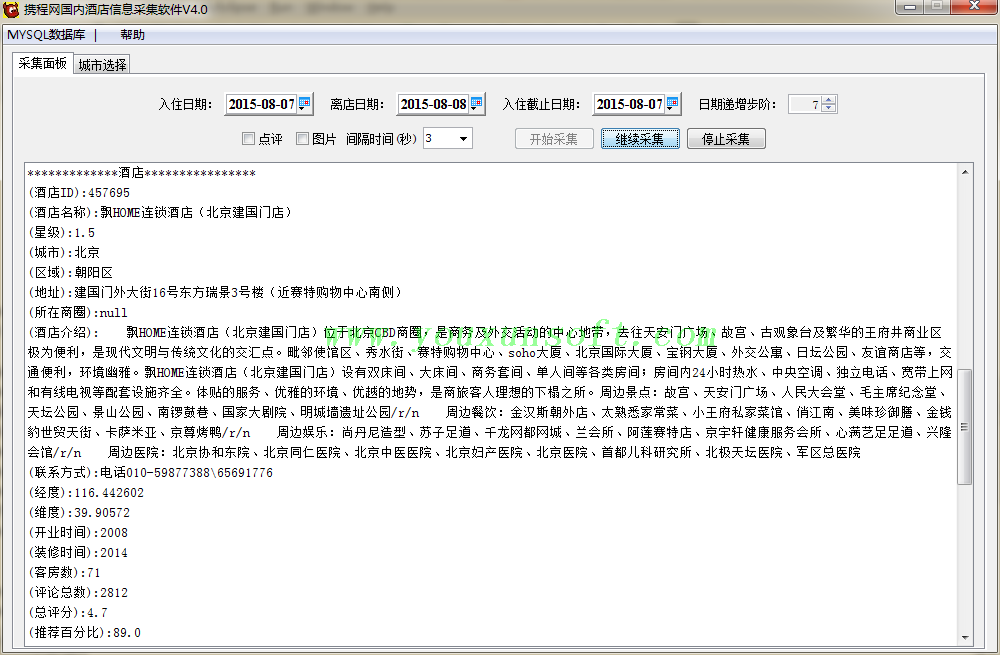1000x655 pixels.
Task: Click the 入住截止日期 date field
Action: pyautogui.click(x=629, y=104)
